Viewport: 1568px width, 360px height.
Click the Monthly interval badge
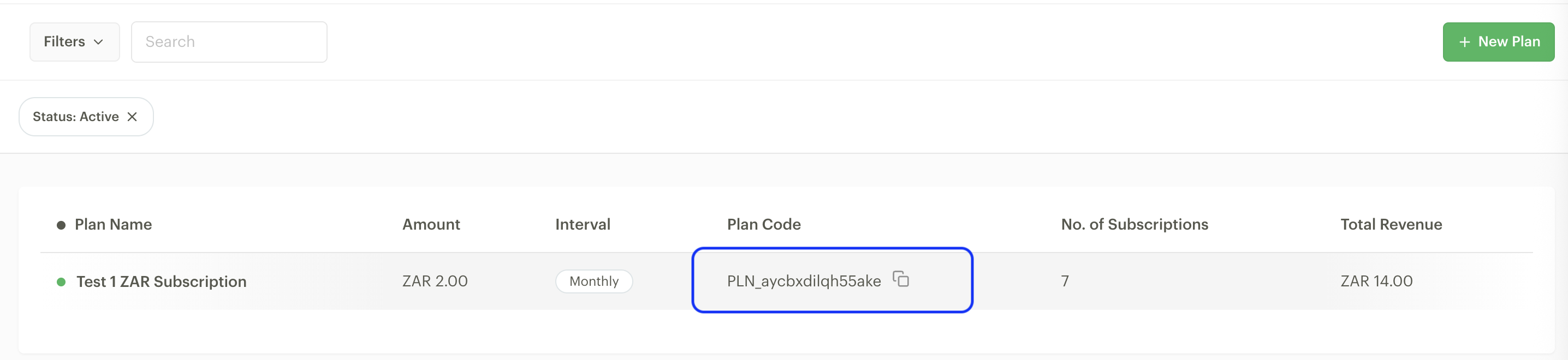point(593,281)
